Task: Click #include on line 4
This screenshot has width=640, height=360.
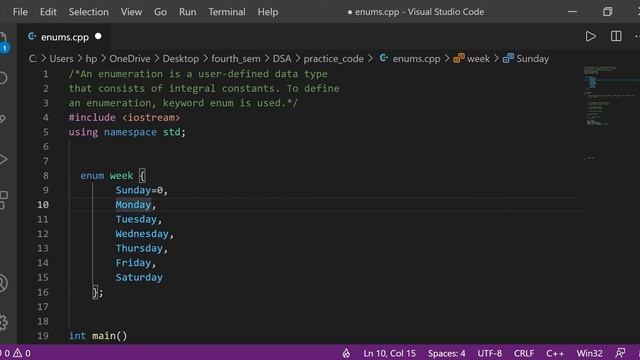Action: pos(92,118)
